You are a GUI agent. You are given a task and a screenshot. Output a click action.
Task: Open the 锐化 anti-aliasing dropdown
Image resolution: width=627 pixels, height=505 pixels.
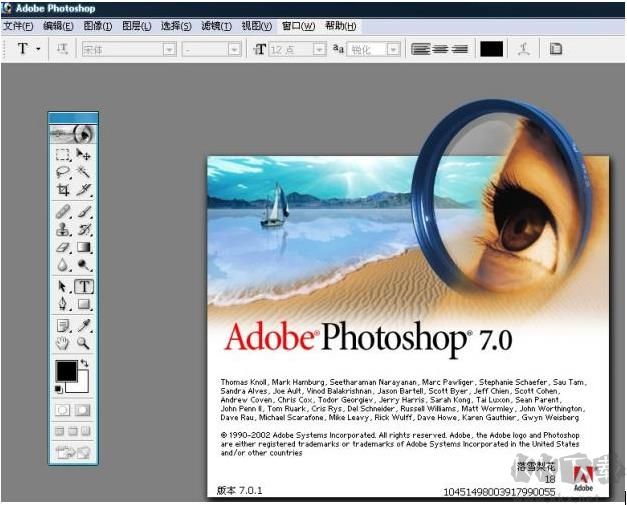[393, 50]
